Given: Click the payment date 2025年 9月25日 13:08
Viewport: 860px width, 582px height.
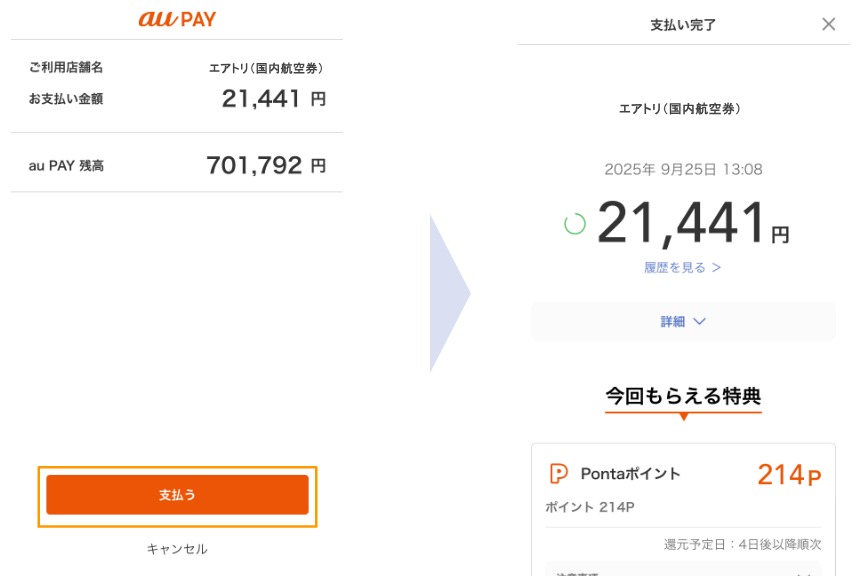Looking at the screenshot, I should [x=683, y=170].
